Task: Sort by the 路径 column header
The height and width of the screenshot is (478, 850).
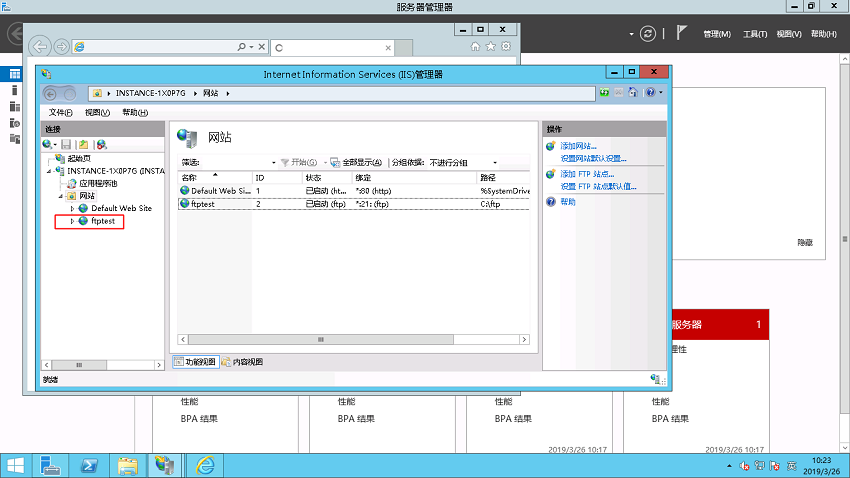Action: 503,178
